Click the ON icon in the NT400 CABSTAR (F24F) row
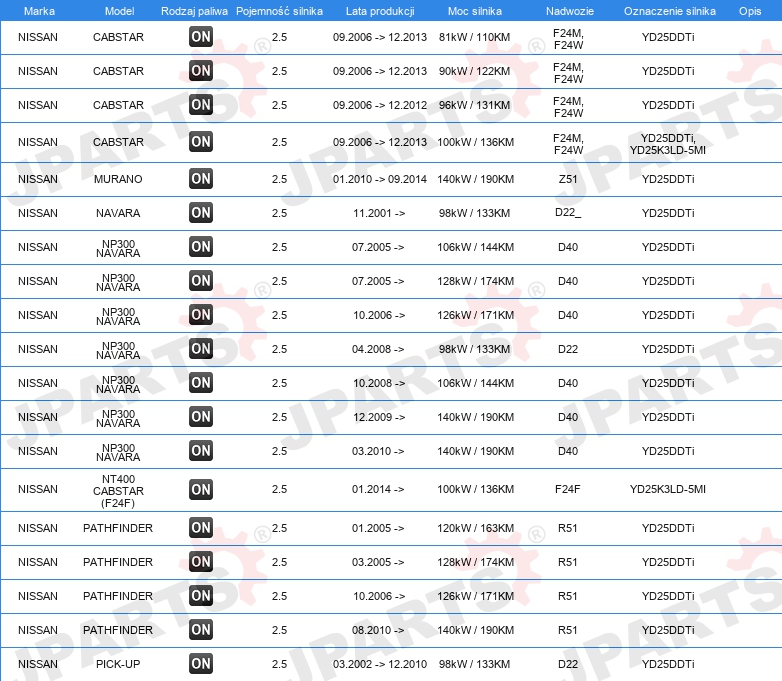The height and width of the screenshot is (681, 782). point(201,489)
